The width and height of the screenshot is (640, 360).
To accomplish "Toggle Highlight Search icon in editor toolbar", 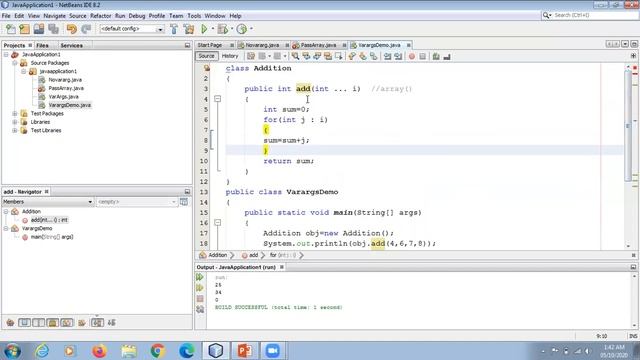I will pyautogui.click(x=328, y=56).
